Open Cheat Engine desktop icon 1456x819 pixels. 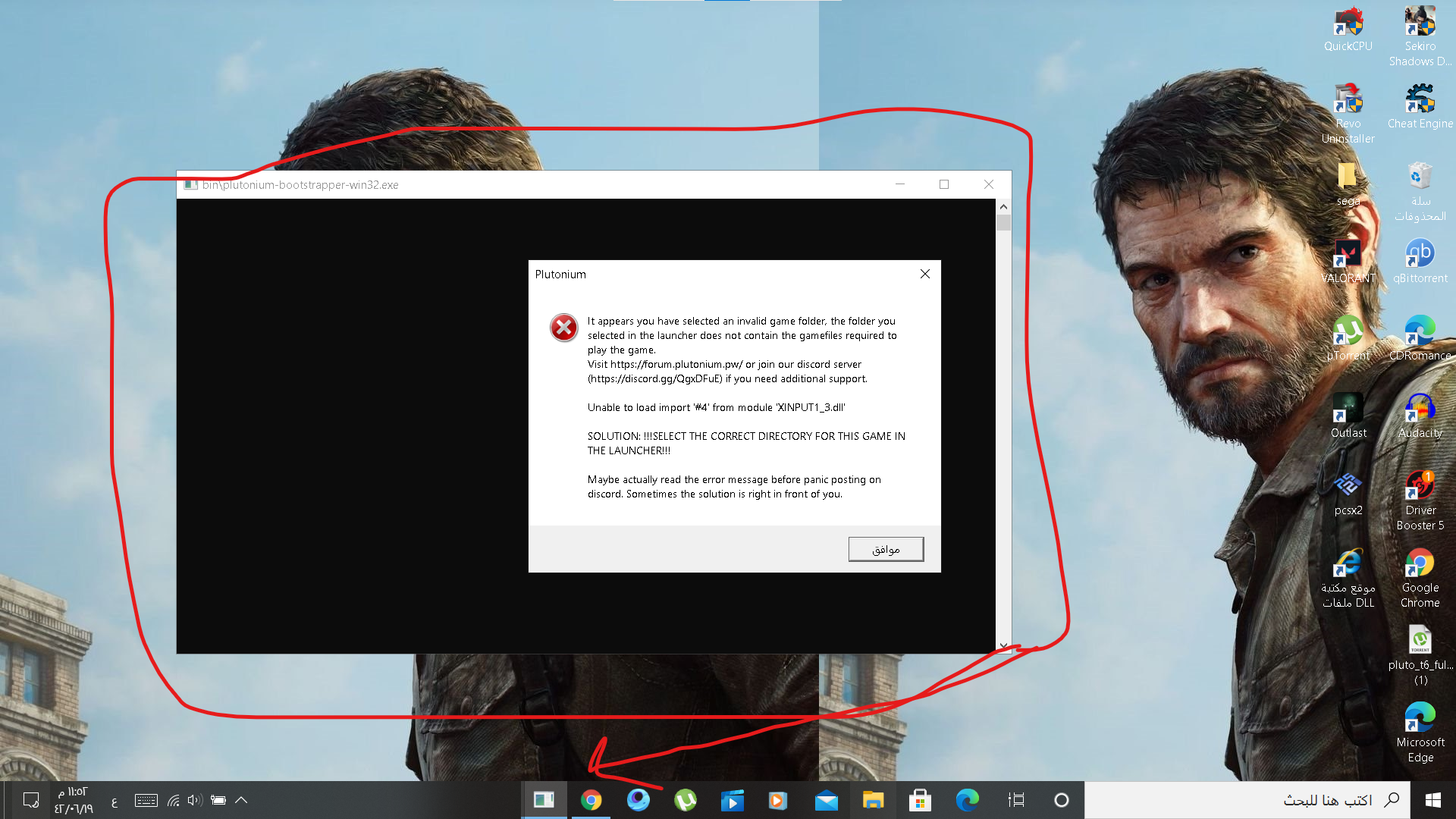[x=1420, y=106]
